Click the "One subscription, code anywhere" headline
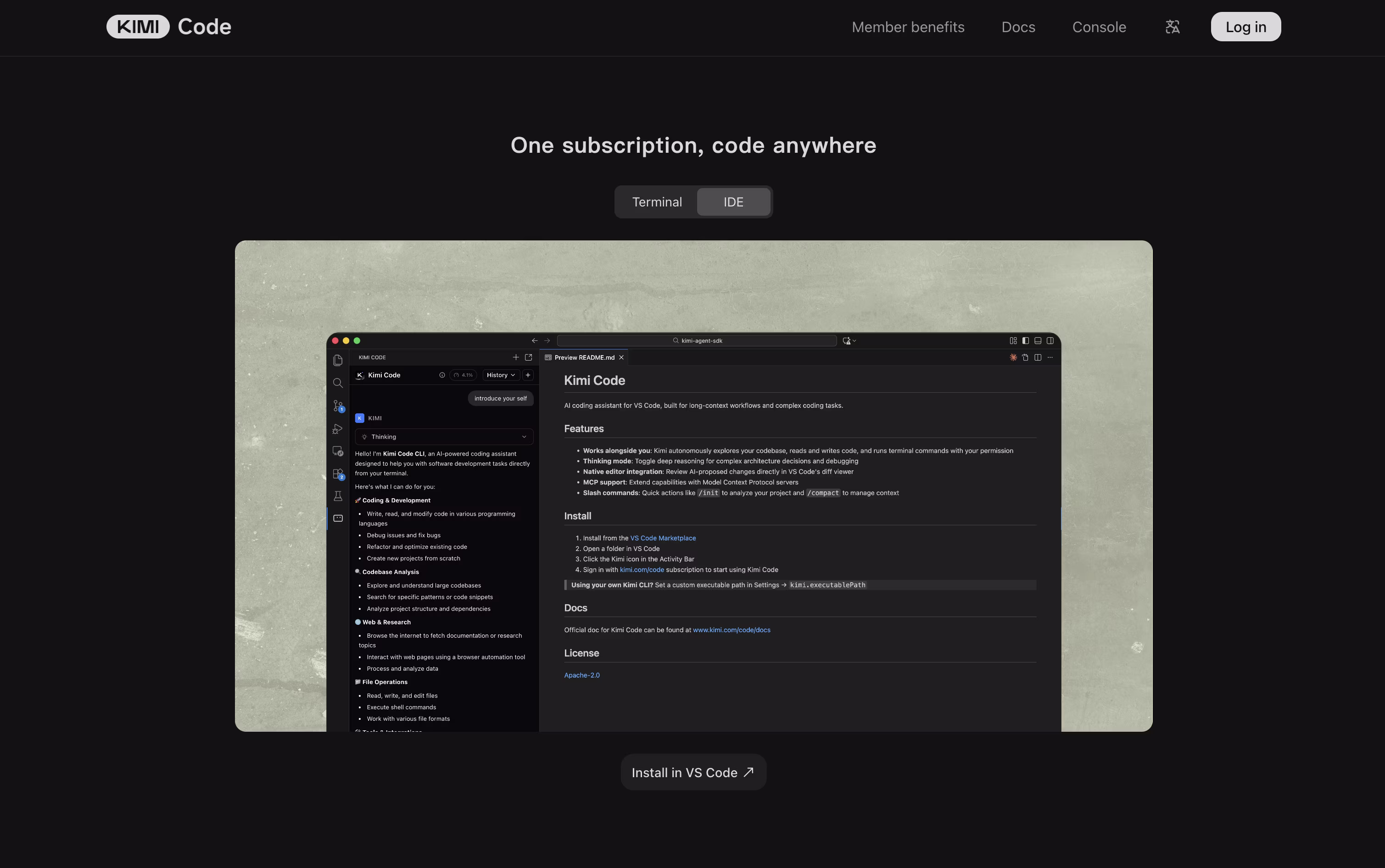Screen dimensions: 1385x868 (x=693, y=145)
